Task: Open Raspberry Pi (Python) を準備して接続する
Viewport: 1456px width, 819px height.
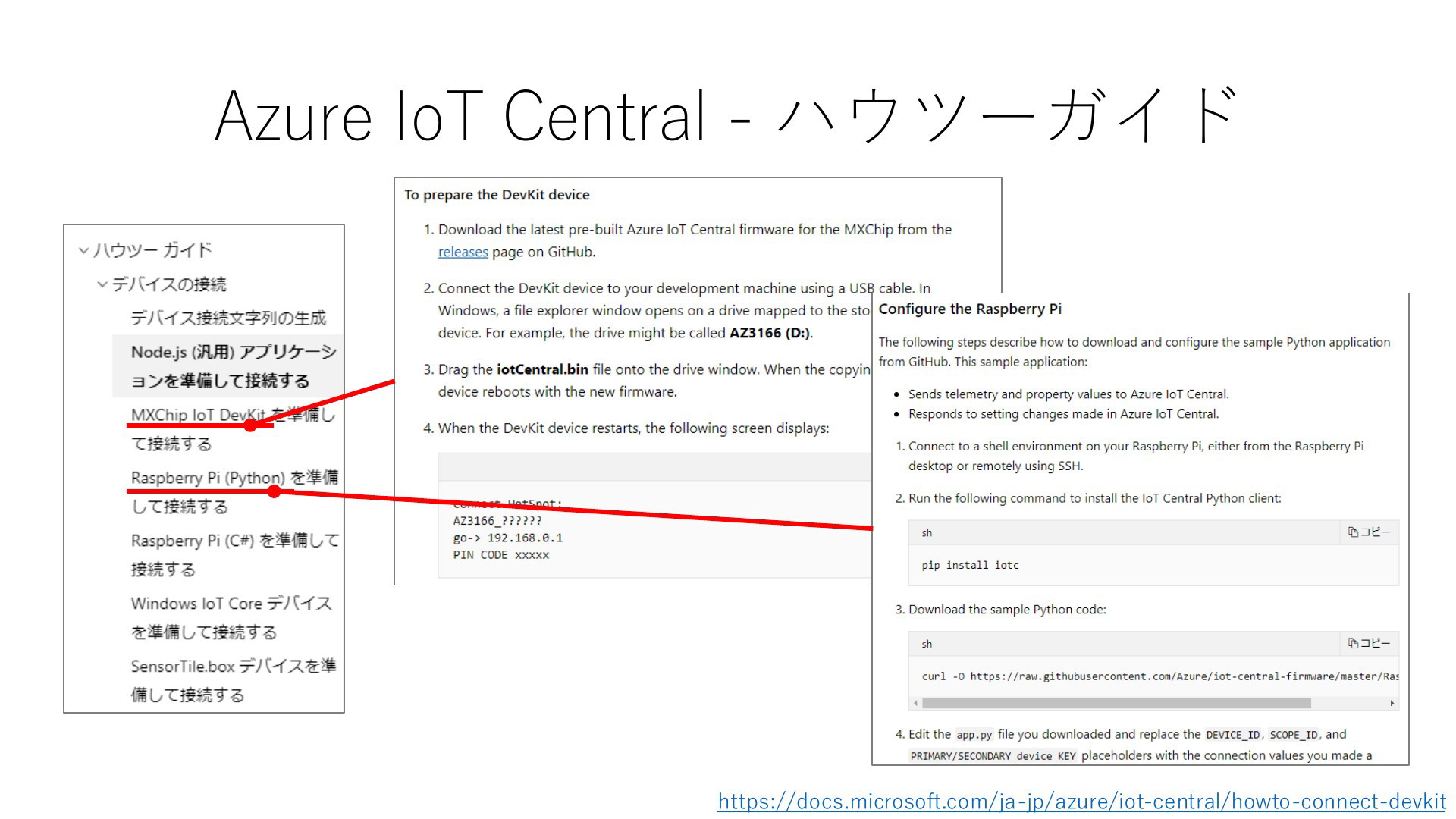Action: [x=234, y=492]
